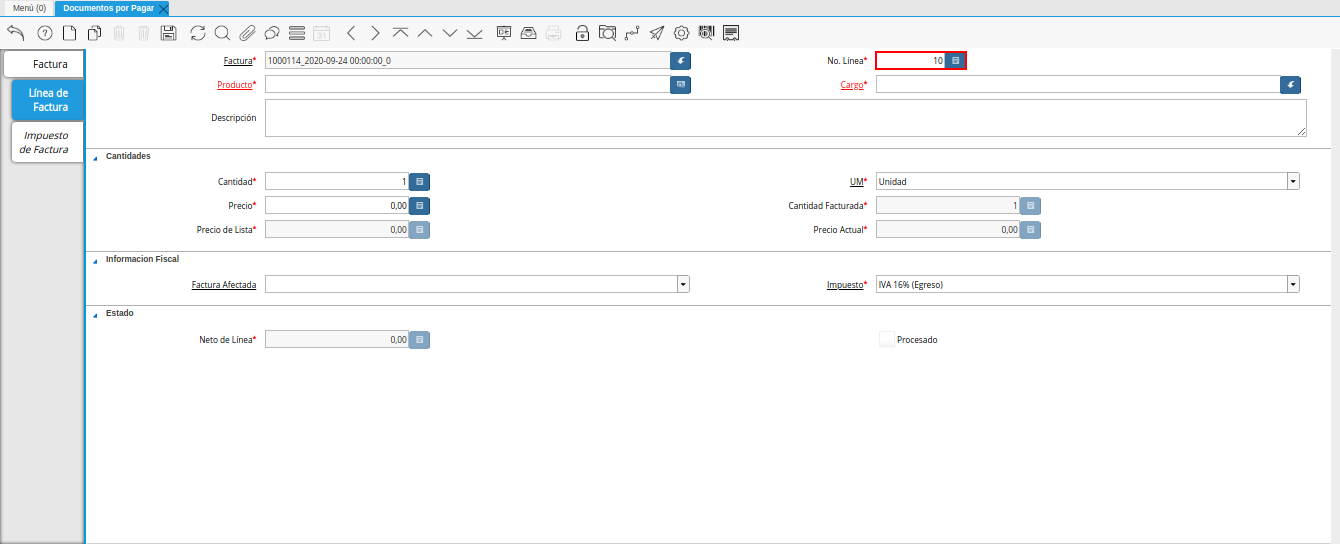The height and width of the screenshot is (545, 1340).
Task: Open active workflows node icon
Action: 631,32
